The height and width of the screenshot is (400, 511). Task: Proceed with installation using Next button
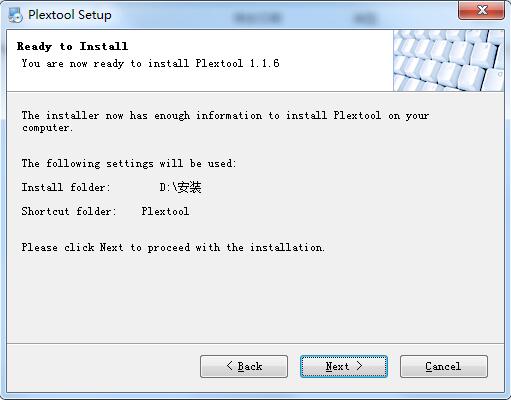coord(344,366)
